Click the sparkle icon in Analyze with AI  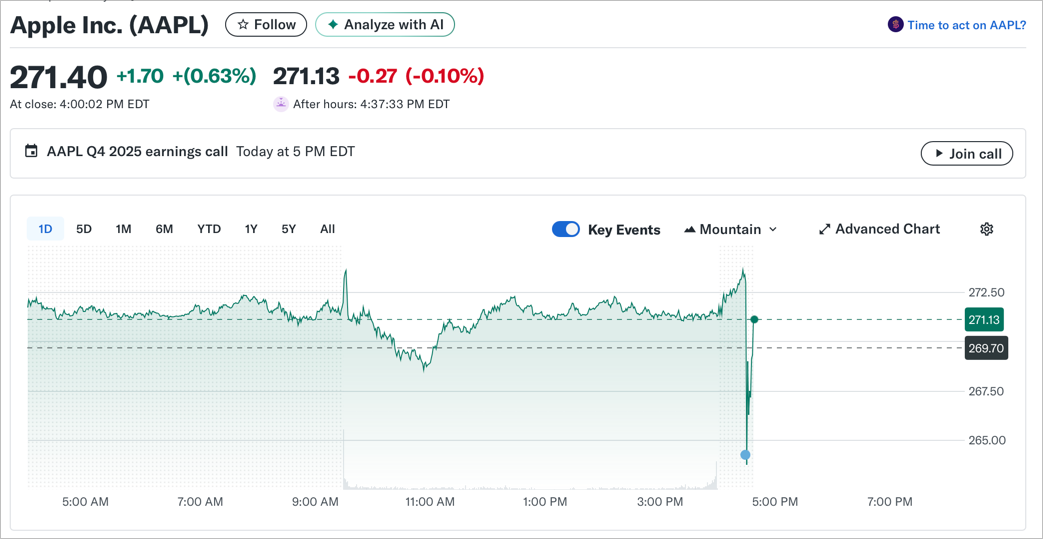(x=333, y=25)
